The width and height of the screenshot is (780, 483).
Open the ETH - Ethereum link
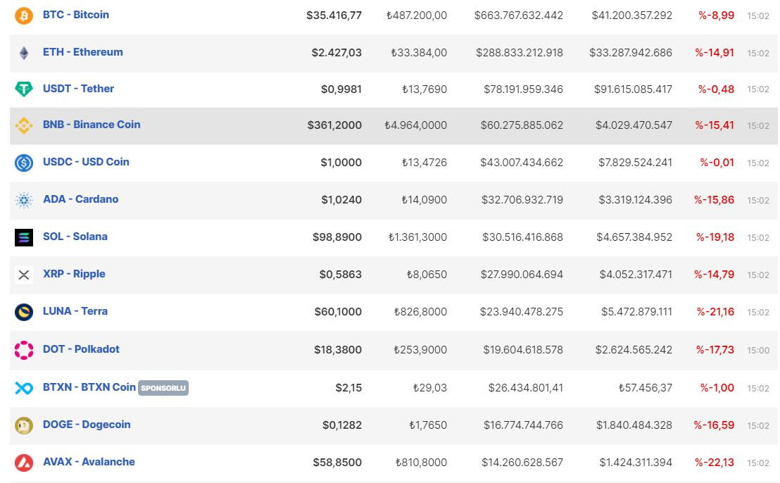[83, 52]
